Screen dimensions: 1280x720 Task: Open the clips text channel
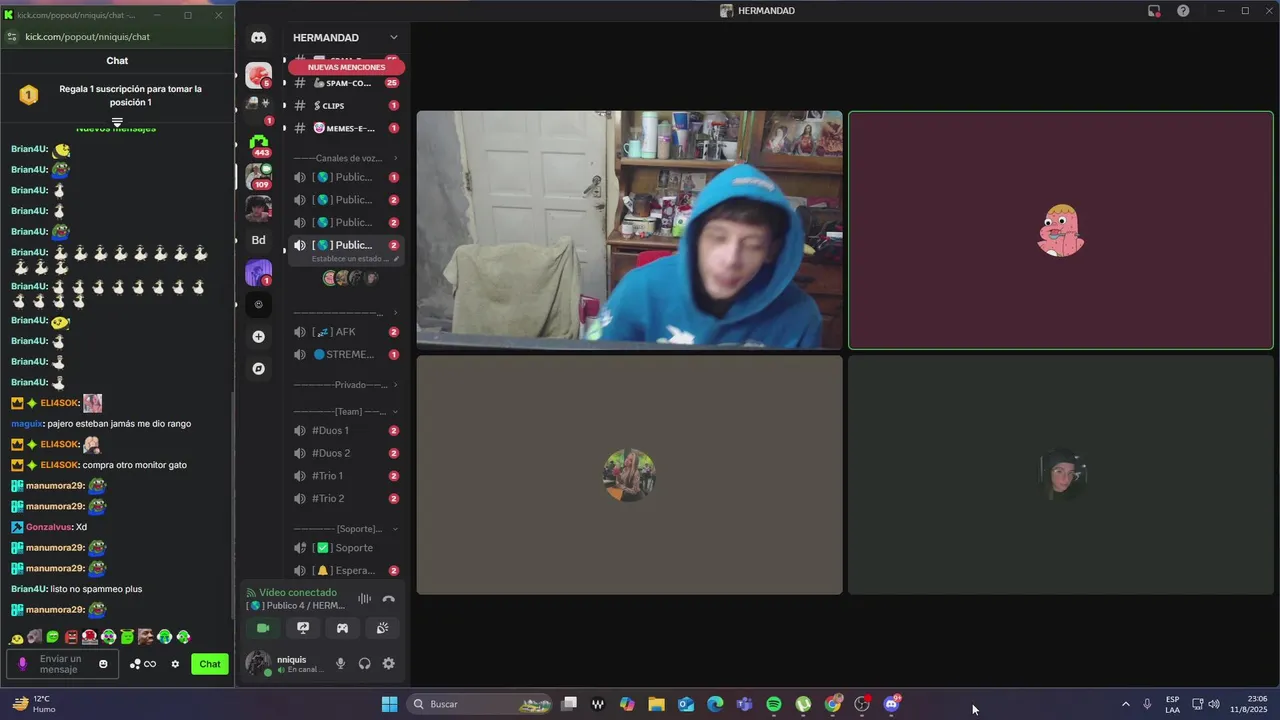[345, 105]
